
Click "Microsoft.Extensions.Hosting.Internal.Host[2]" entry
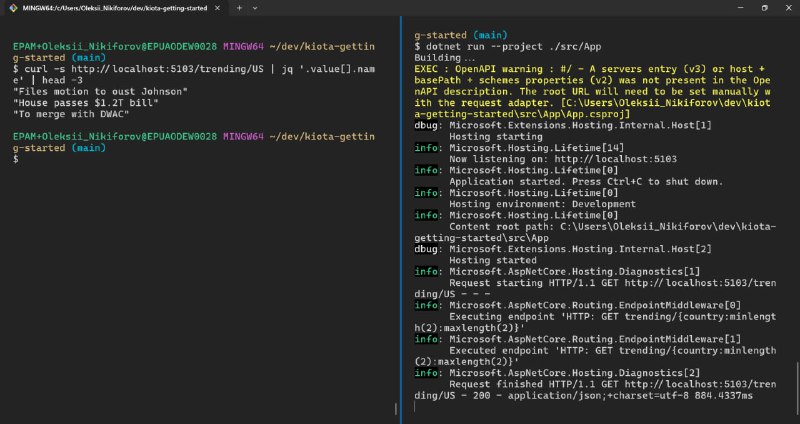[x=580, y=249]
